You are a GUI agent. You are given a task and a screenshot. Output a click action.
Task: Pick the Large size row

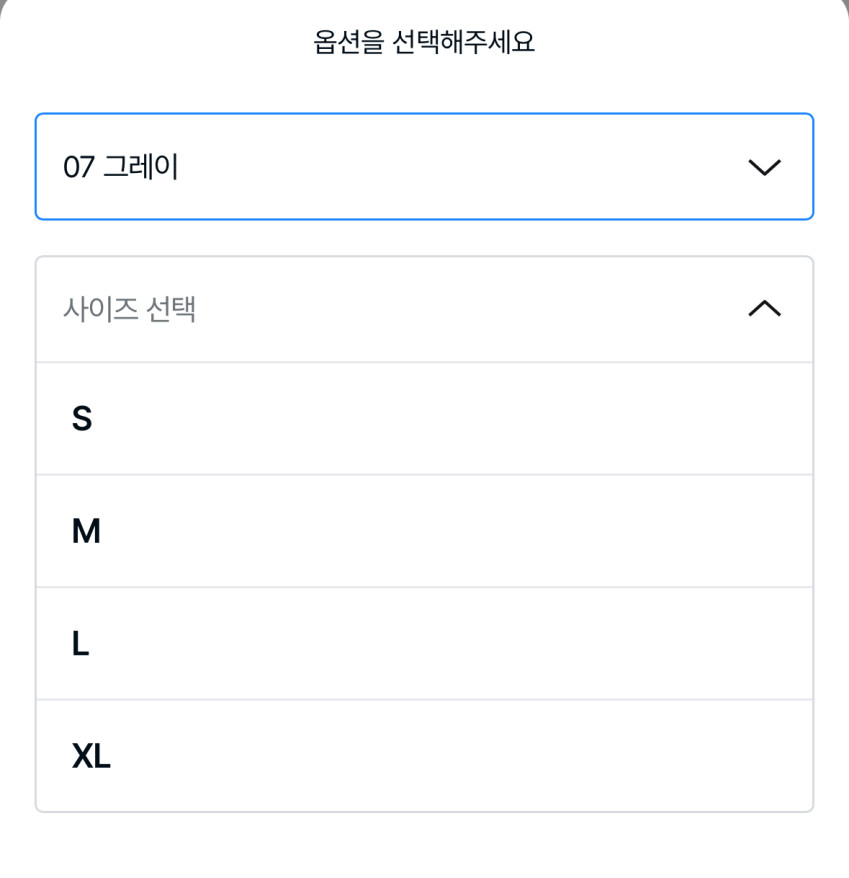[424, 643]
